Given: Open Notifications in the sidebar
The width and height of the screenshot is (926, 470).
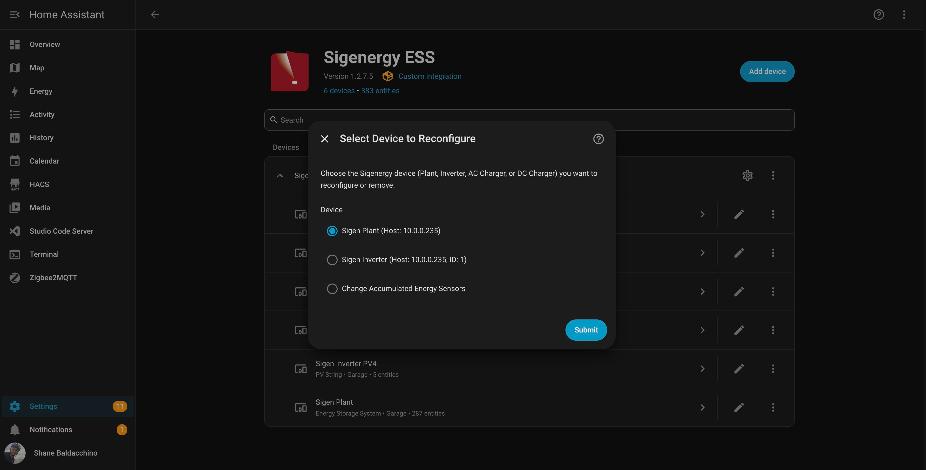Looking at the screenshot, I should tap(67, 430).
